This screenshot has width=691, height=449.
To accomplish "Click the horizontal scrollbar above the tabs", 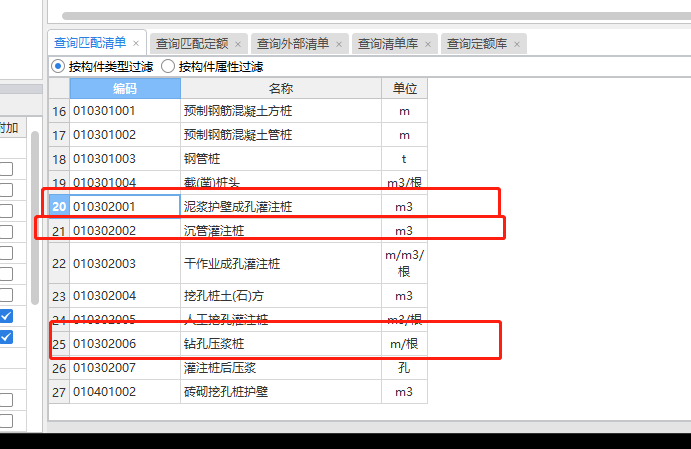I will click(x=376, y=16).
